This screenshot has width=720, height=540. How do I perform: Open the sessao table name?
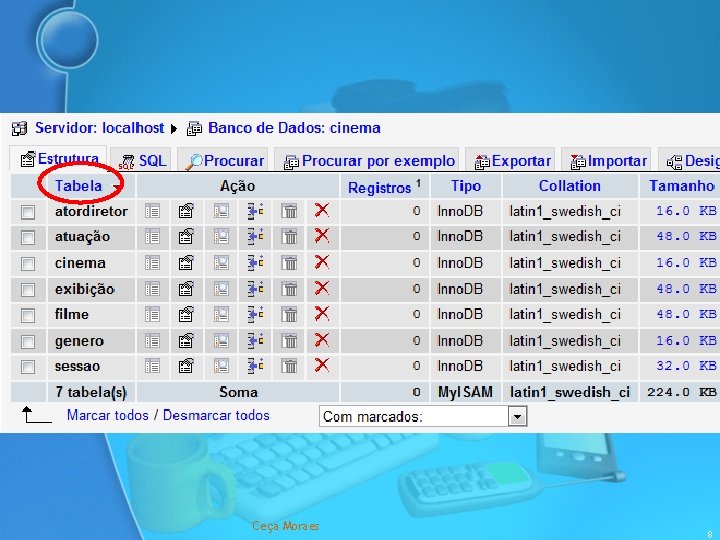78,366
